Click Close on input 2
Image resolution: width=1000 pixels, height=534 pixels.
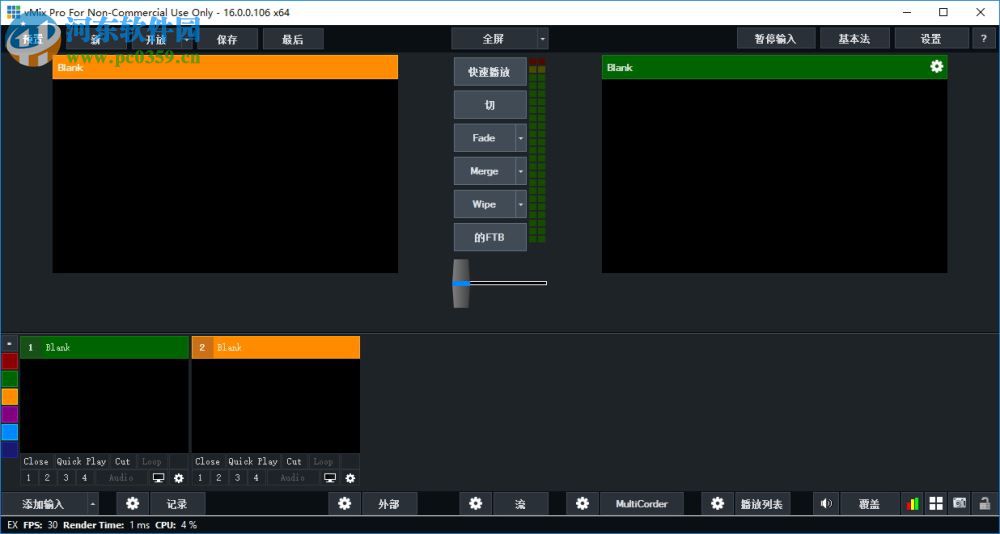208,461
